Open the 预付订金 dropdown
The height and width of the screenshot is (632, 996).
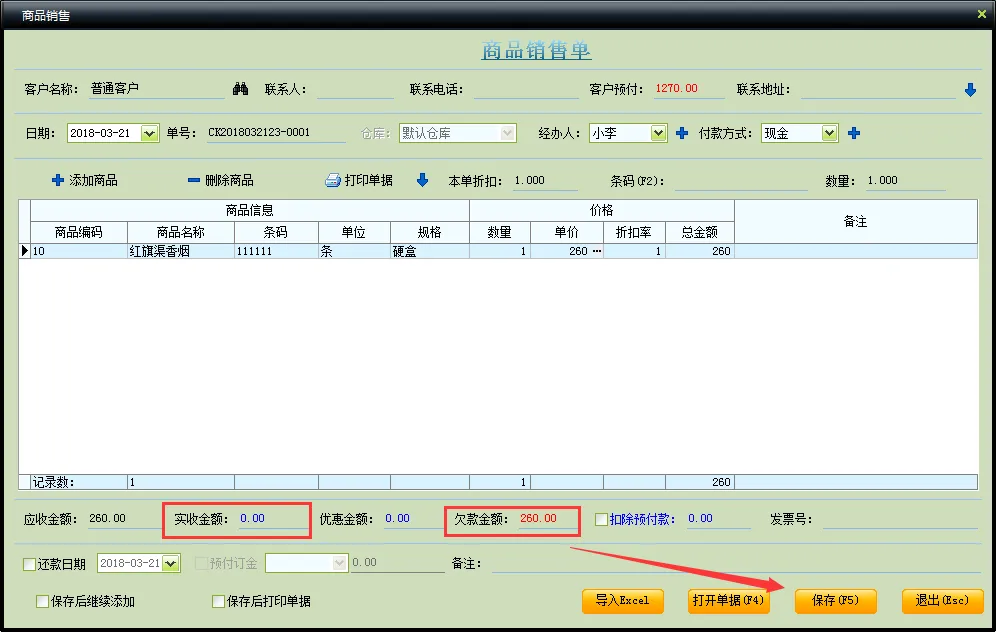tap(340, 563)
